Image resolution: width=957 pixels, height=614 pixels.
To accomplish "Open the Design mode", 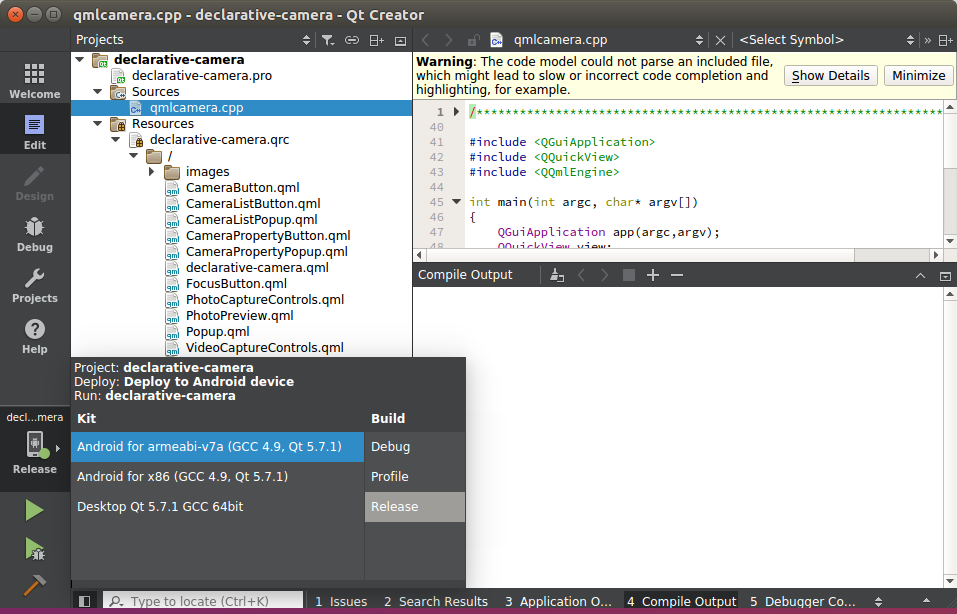I will point(34,183).
